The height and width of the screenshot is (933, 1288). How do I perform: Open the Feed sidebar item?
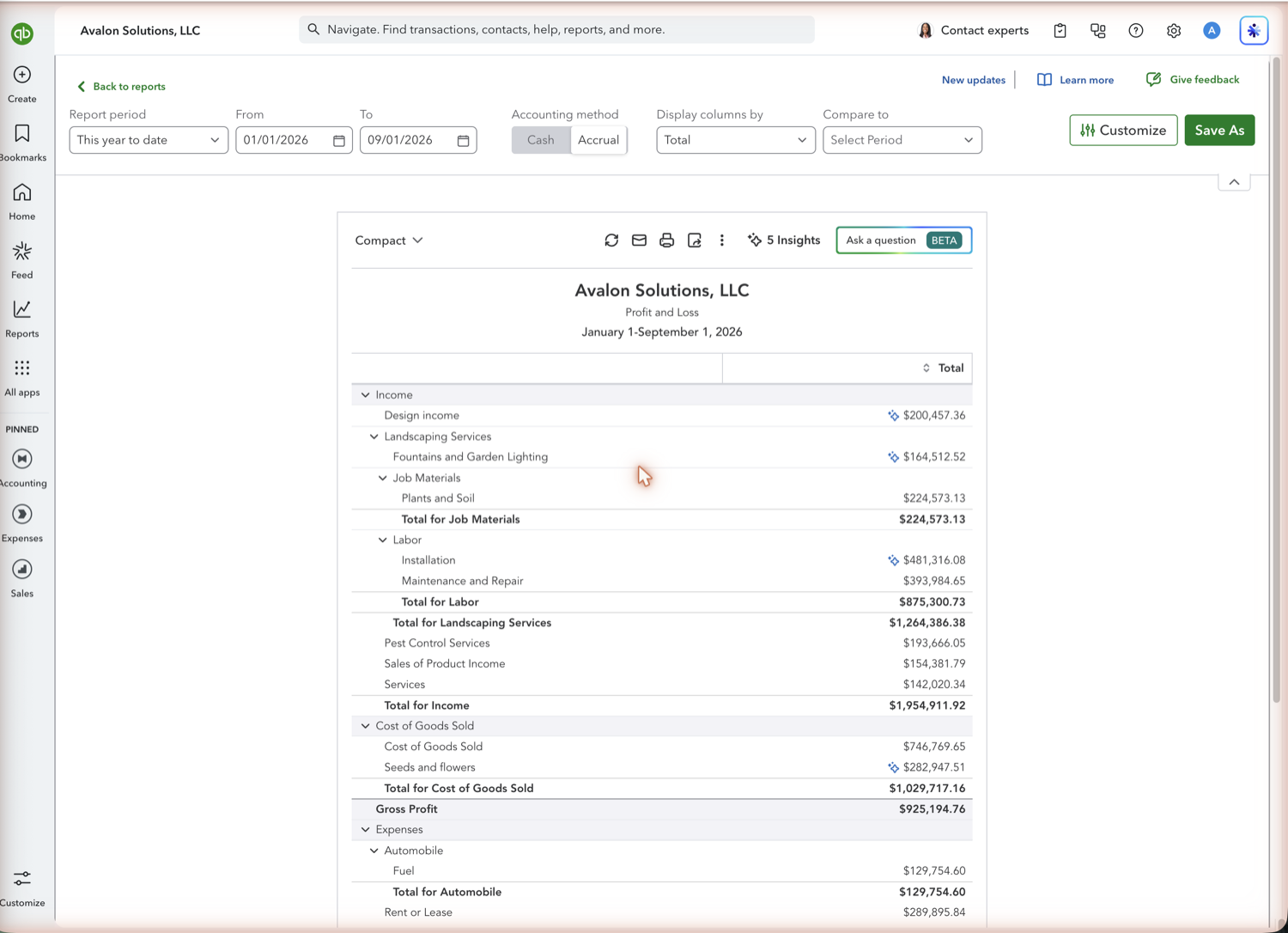pyautogui.click(x=22, y=260)
